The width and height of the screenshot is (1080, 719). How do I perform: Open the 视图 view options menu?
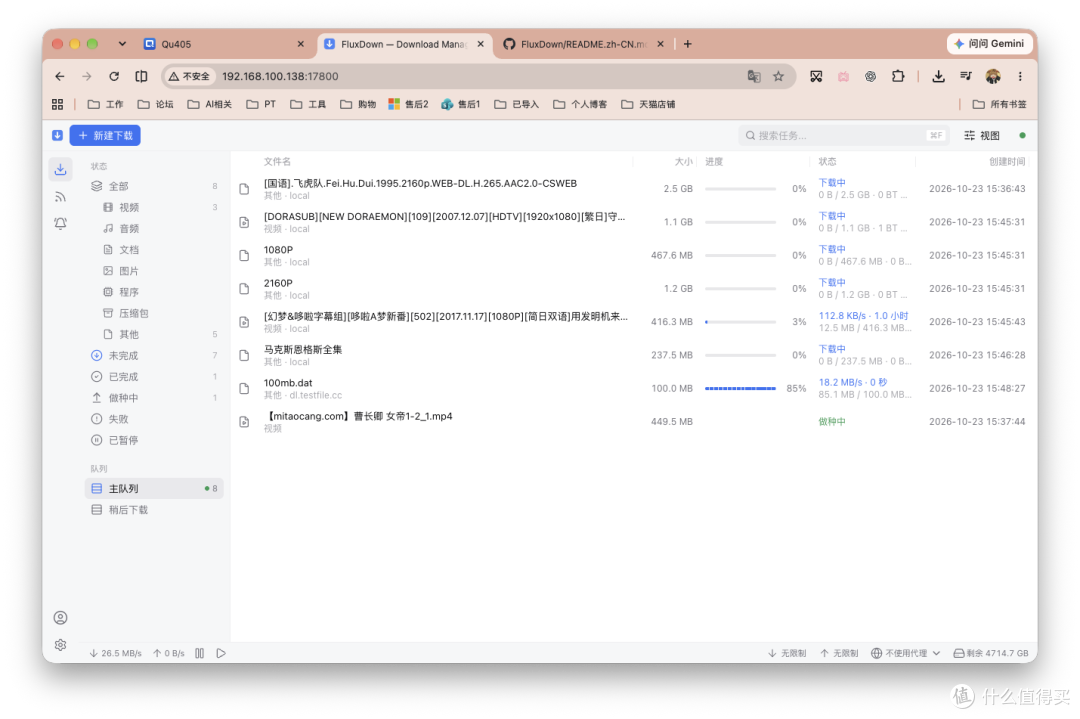[982, 136]
